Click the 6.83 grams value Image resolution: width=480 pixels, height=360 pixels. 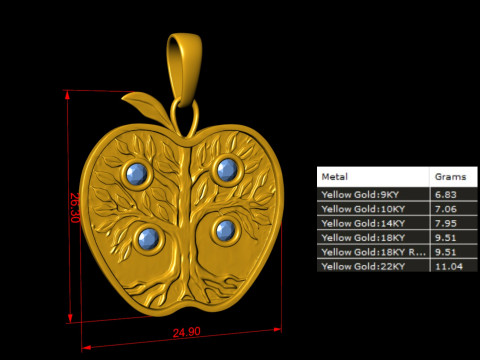(x=446, y=195)
